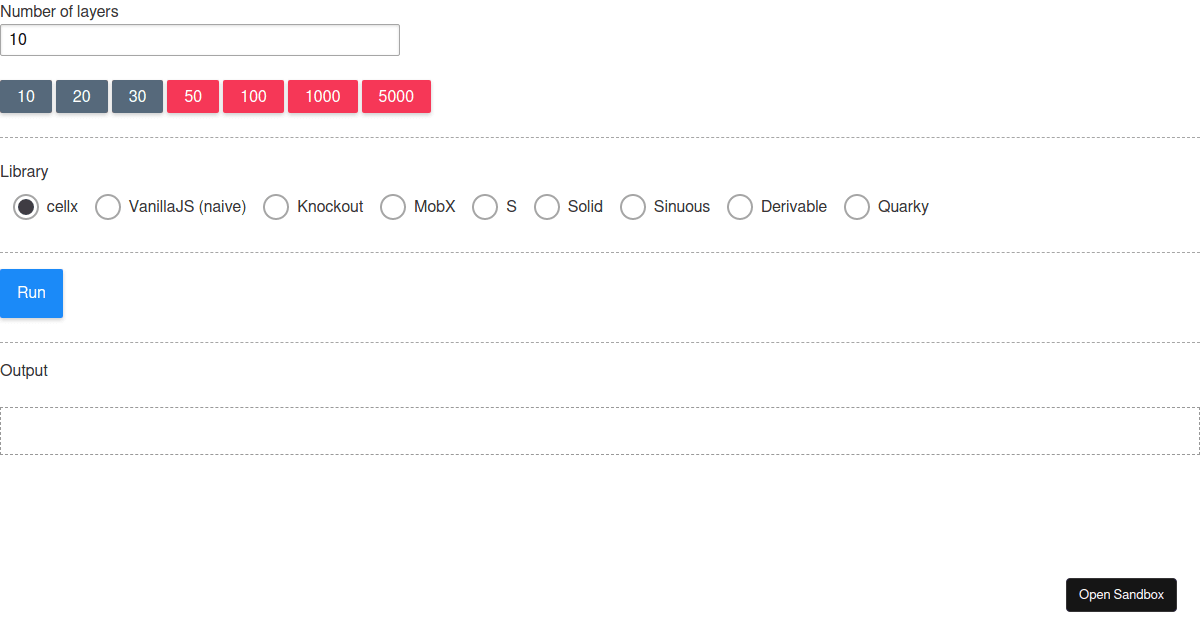Click the 1000 layers preset button
Screen dimensions: 1200x630
tap(322, 96)
